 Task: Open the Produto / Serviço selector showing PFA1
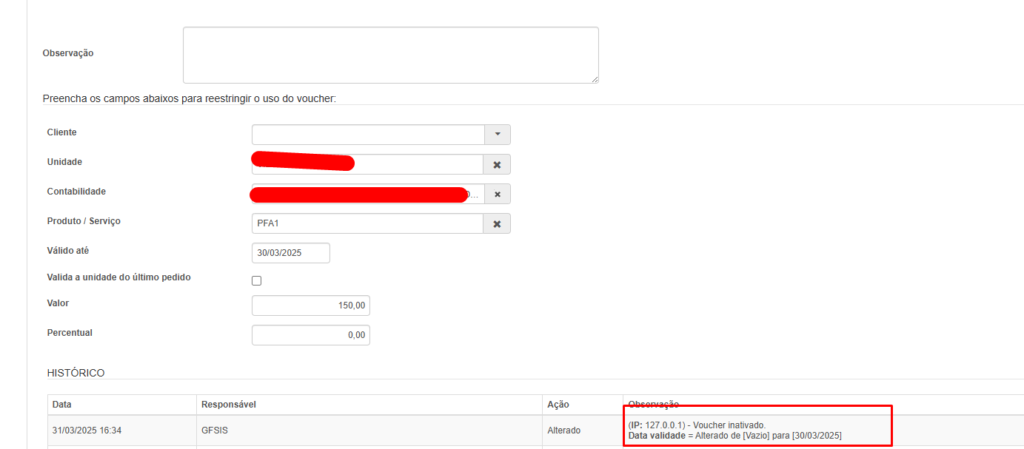click(367, 224)
